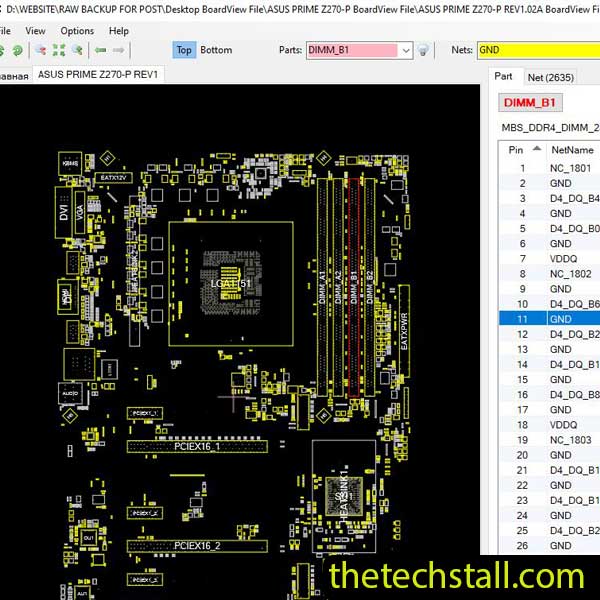
Task: Open the Help menu
Action: coord(119,31)
